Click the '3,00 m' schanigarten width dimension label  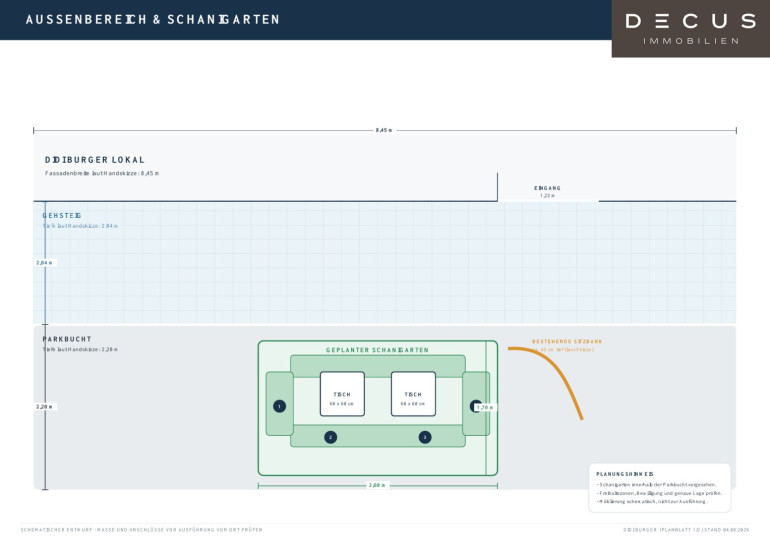point(377,485)
